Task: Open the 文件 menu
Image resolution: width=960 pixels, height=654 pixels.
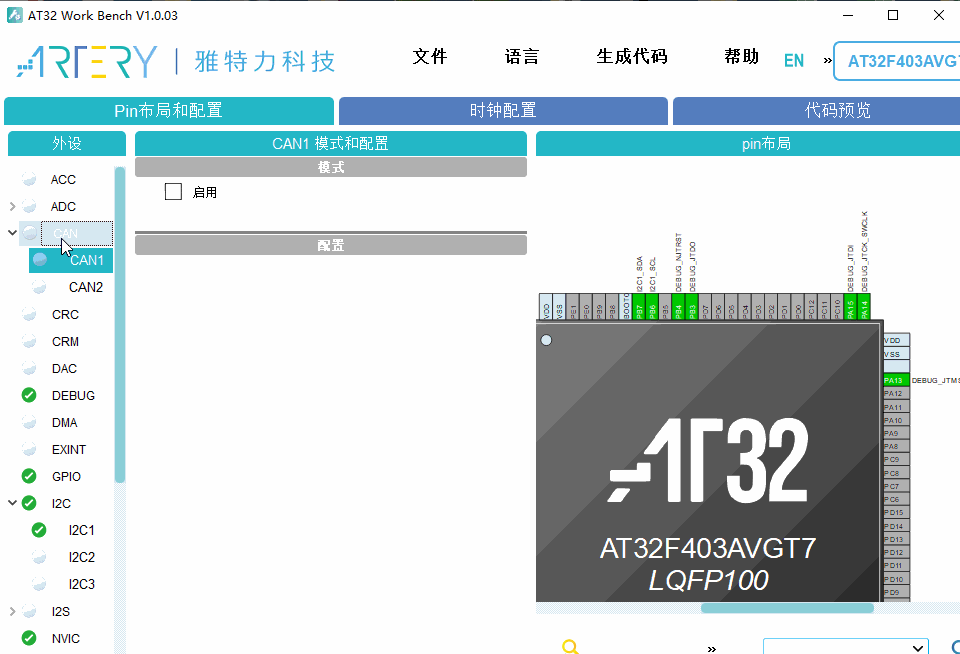Action: pos(430,56)
